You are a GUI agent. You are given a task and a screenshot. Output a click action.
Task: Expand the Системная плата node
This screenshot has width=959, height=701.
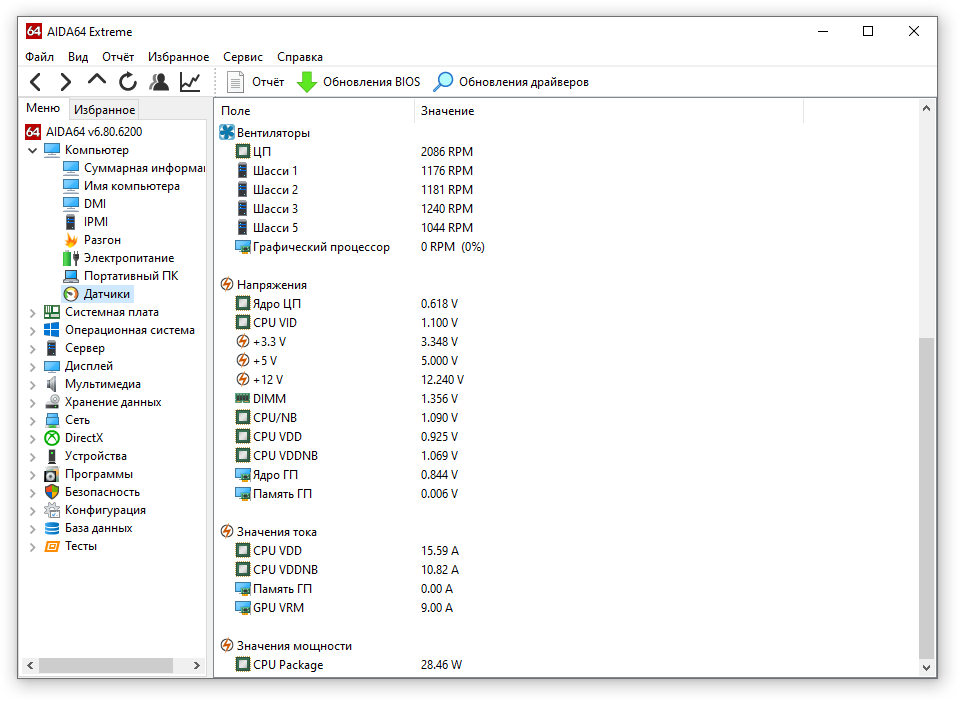tap(32, 313)
